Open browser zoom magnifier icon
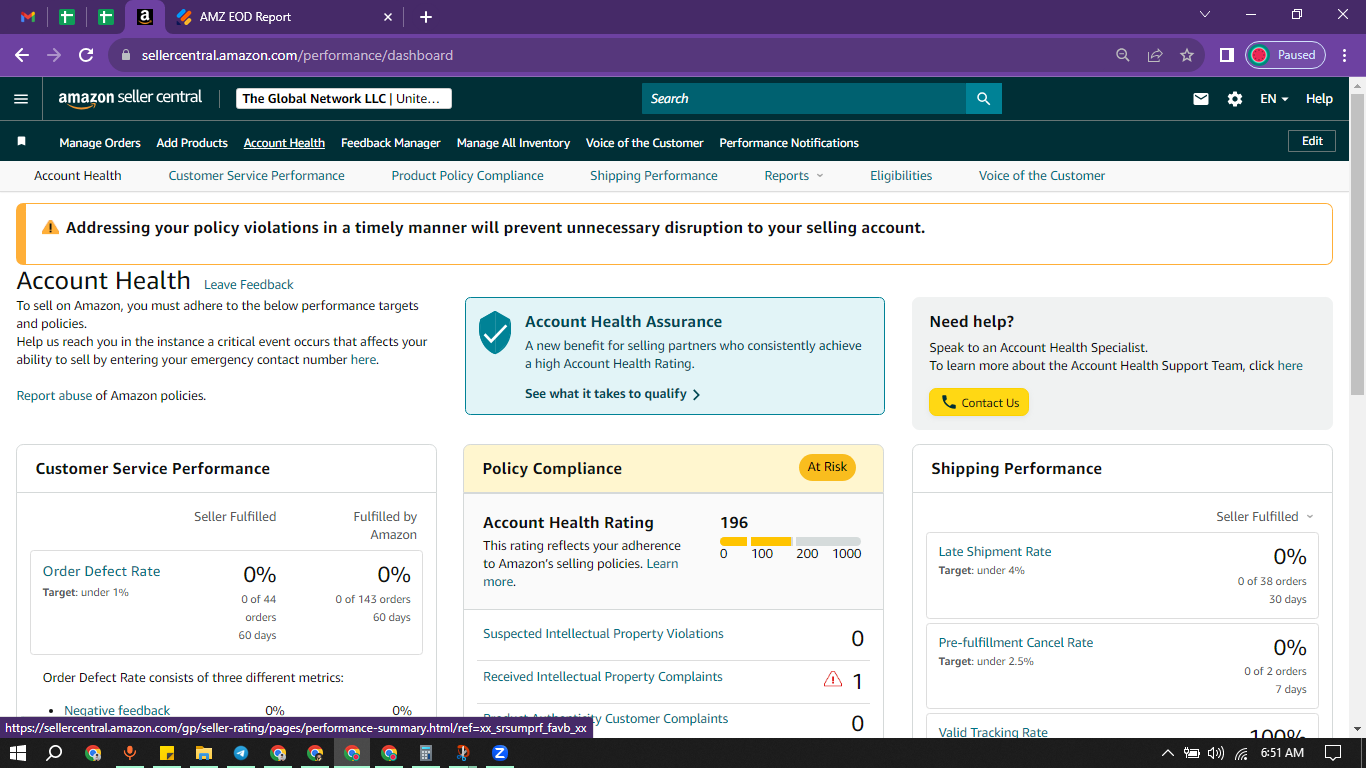The image size is (1366, 768). 1123,55
